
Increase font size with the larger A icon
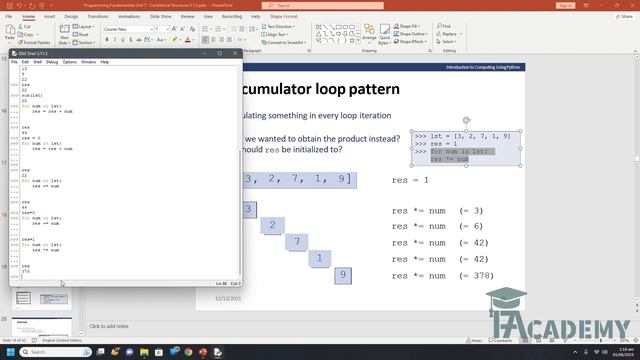[174, 29]
